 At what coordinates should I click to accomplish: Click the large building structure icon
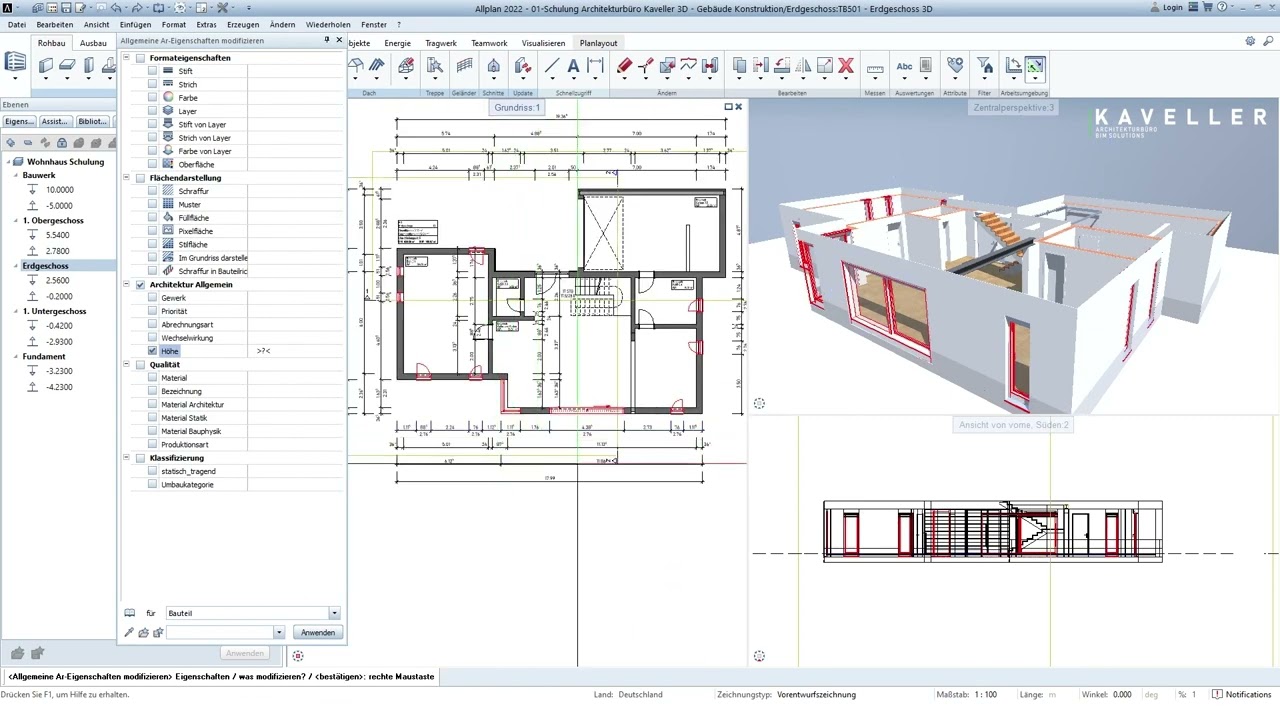tap(15, 63)
